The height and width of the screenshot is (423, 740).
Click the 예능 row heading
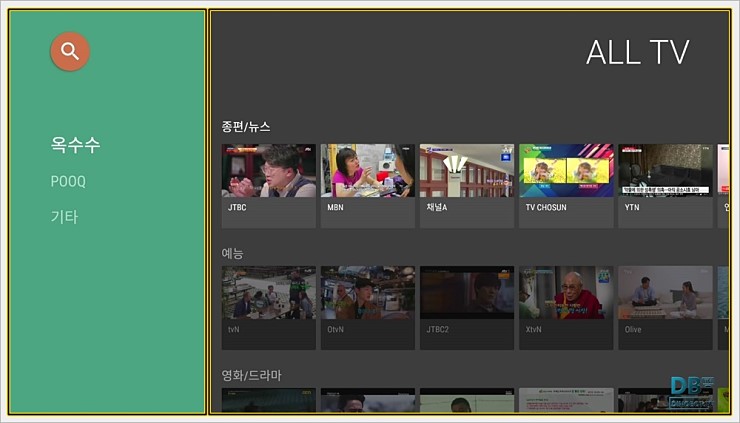click(233, 254)
